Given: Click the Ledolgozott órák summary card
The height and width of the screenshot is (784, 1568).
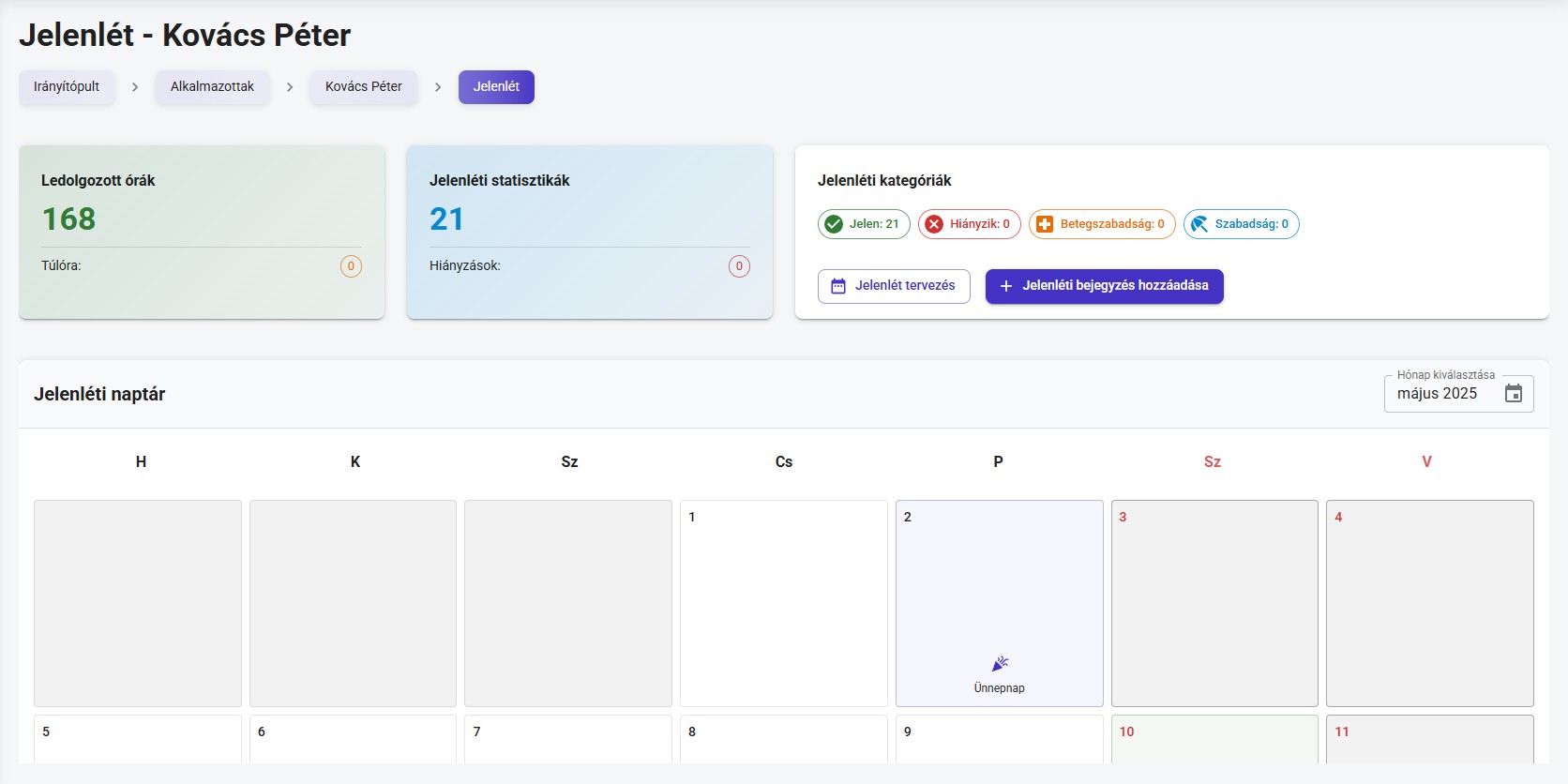Looking at the screenshot, I should (x=202, y=232).
